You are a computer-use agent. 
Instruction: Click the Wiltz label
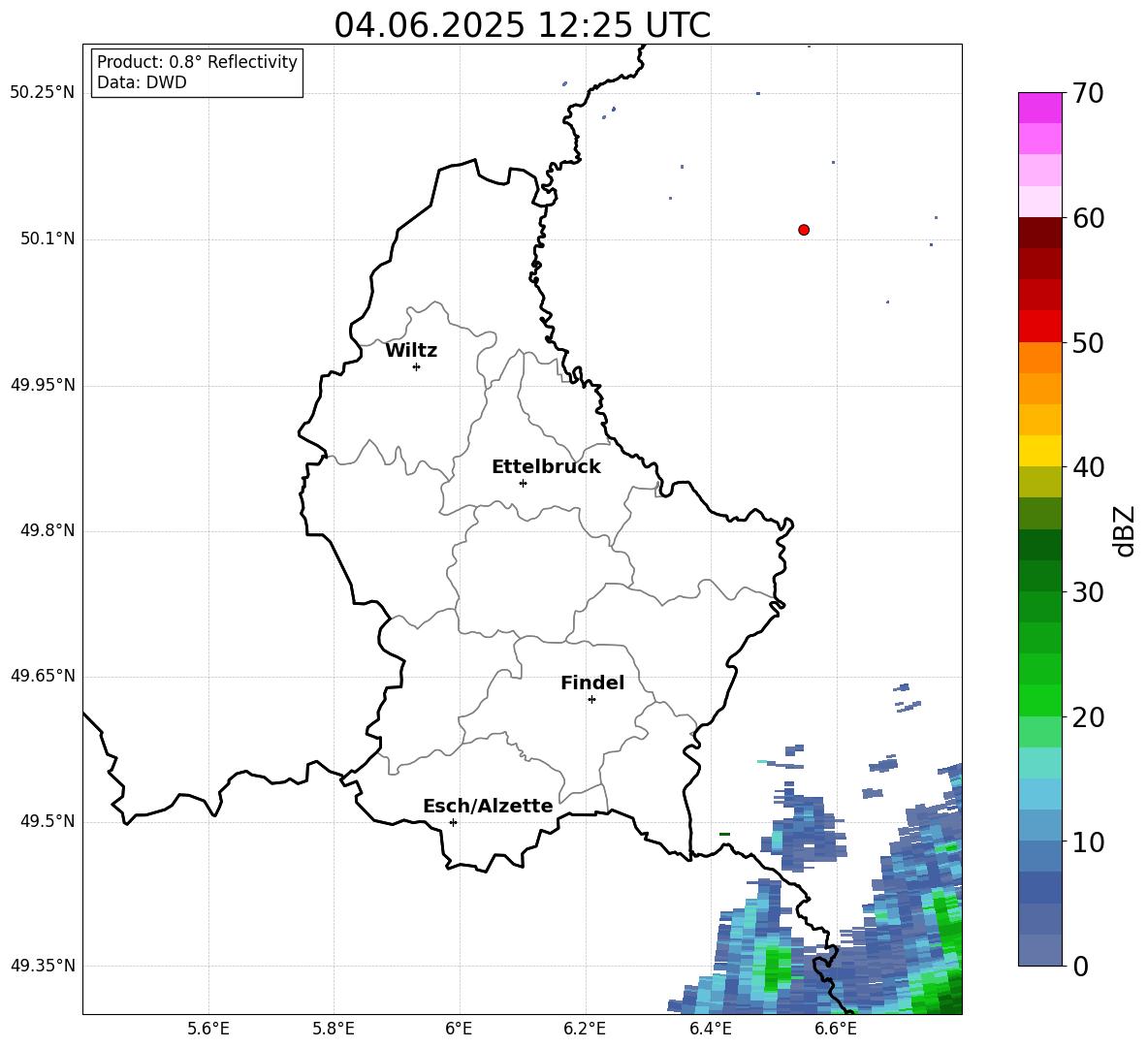411,351
